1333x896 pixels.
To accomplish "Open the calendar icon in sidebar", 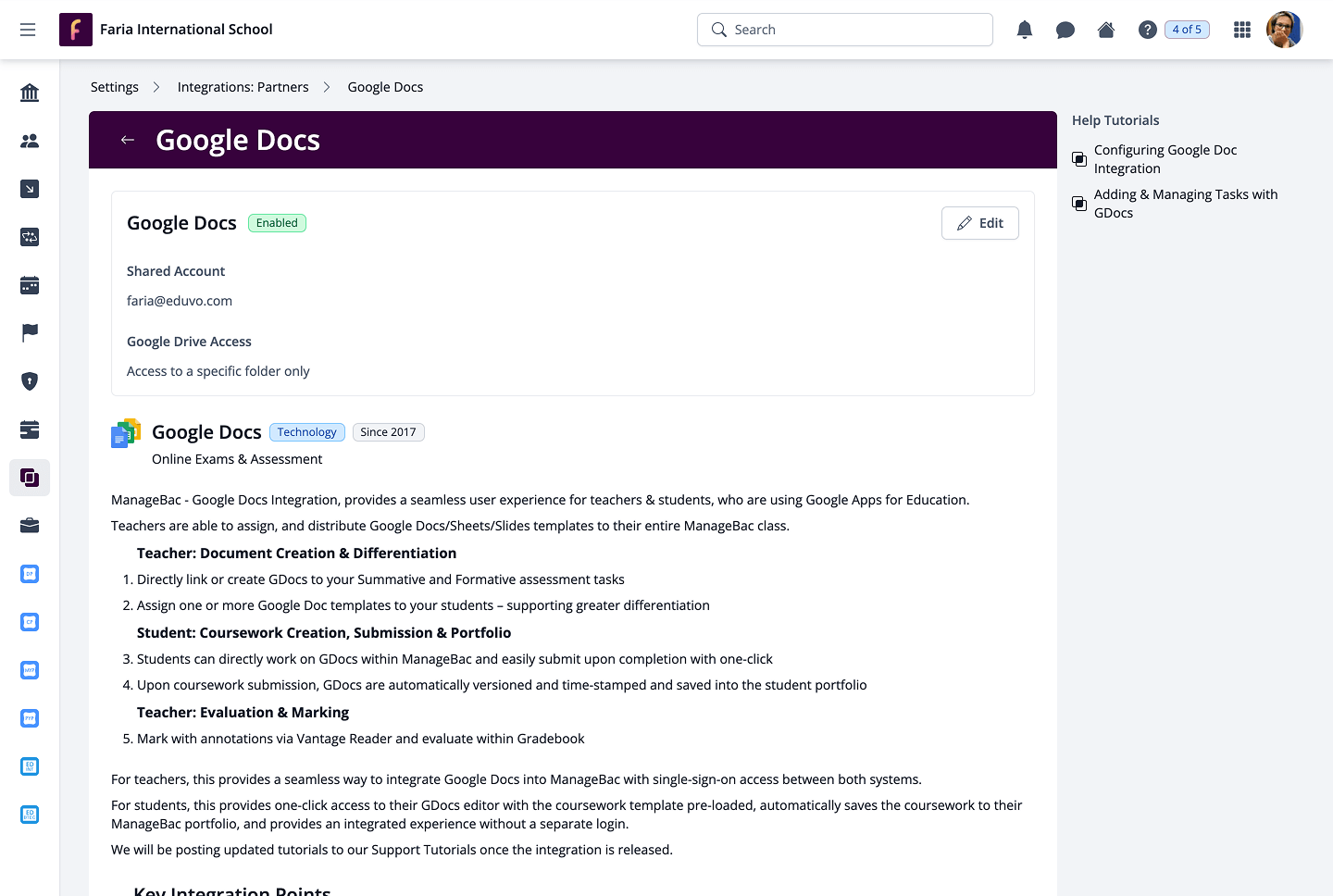I will 30,285.
